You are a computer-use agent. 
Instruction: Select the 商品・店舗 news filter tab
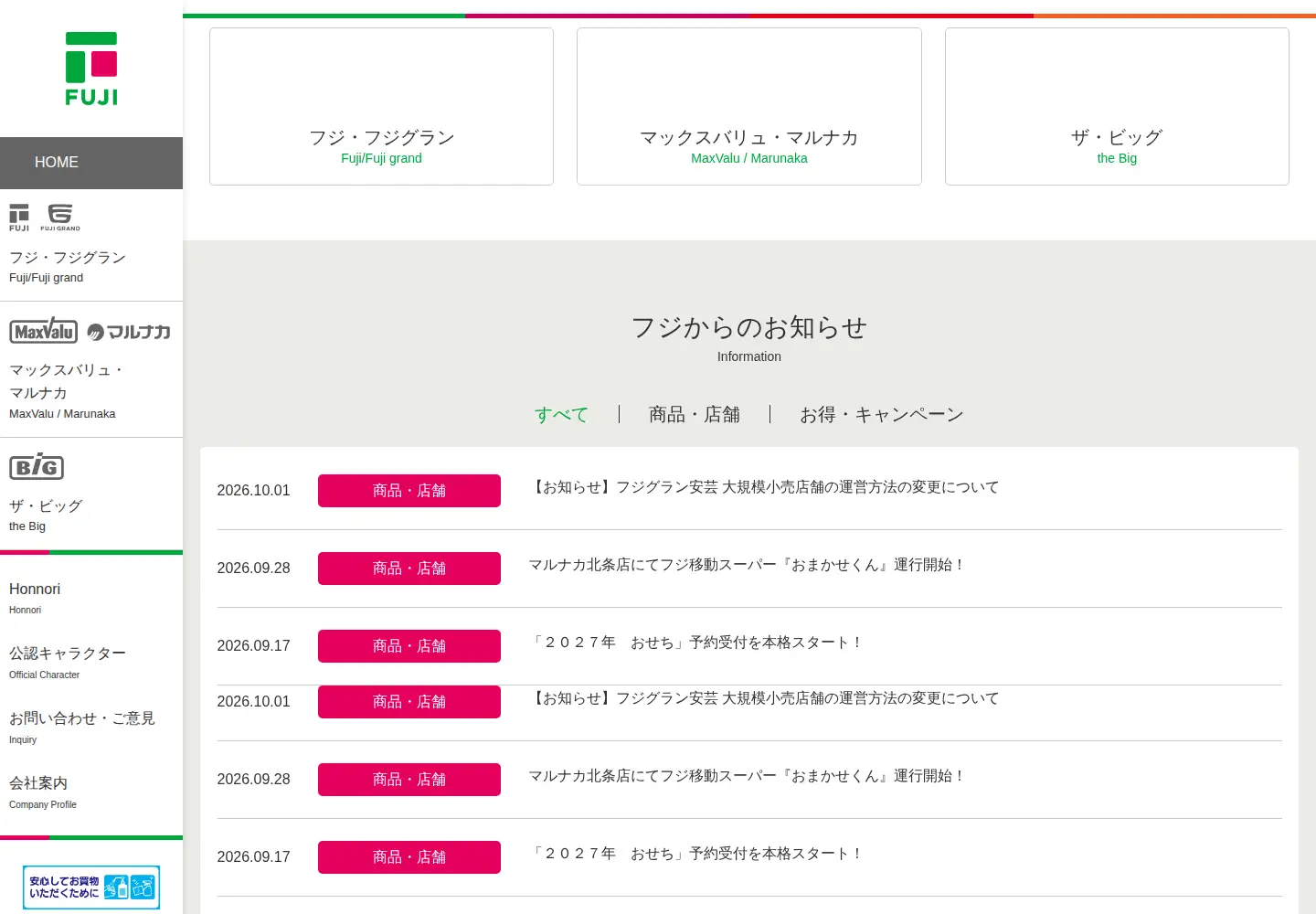695,415
